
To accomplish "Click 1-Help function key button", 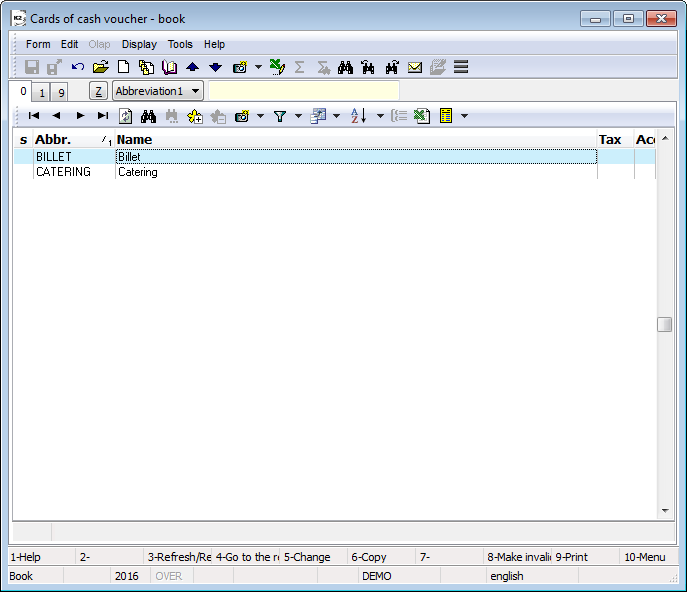I will [x=42, y=557].
